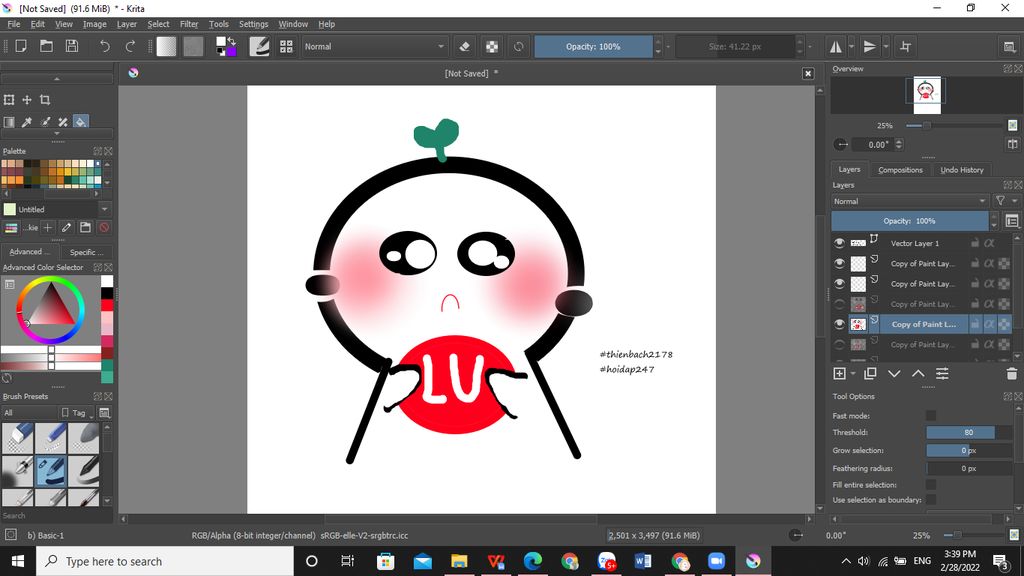Open the gradient picker in the toolbar
Screen dimensions: 1024x576
click(x=166, y=46)
